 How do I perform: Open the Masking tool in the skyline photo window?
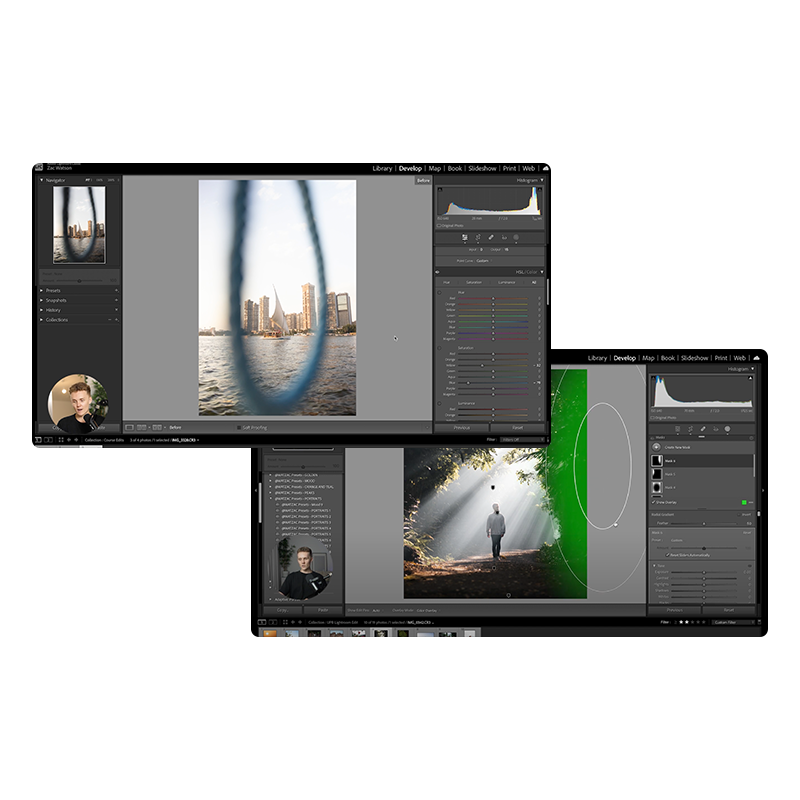click(x=516, y=237)
